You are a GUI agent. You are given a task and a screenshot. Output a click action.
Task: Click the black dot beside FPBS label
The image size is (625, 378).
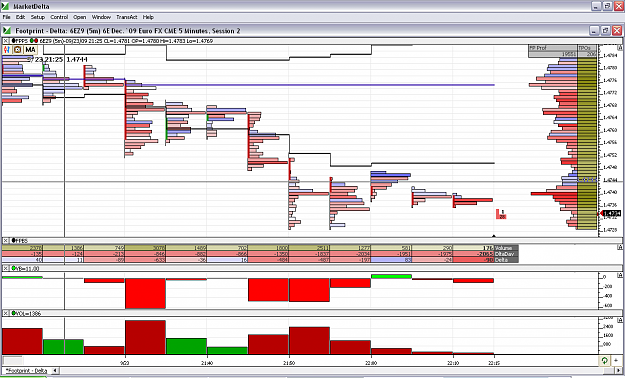click(x=14, y=240)
